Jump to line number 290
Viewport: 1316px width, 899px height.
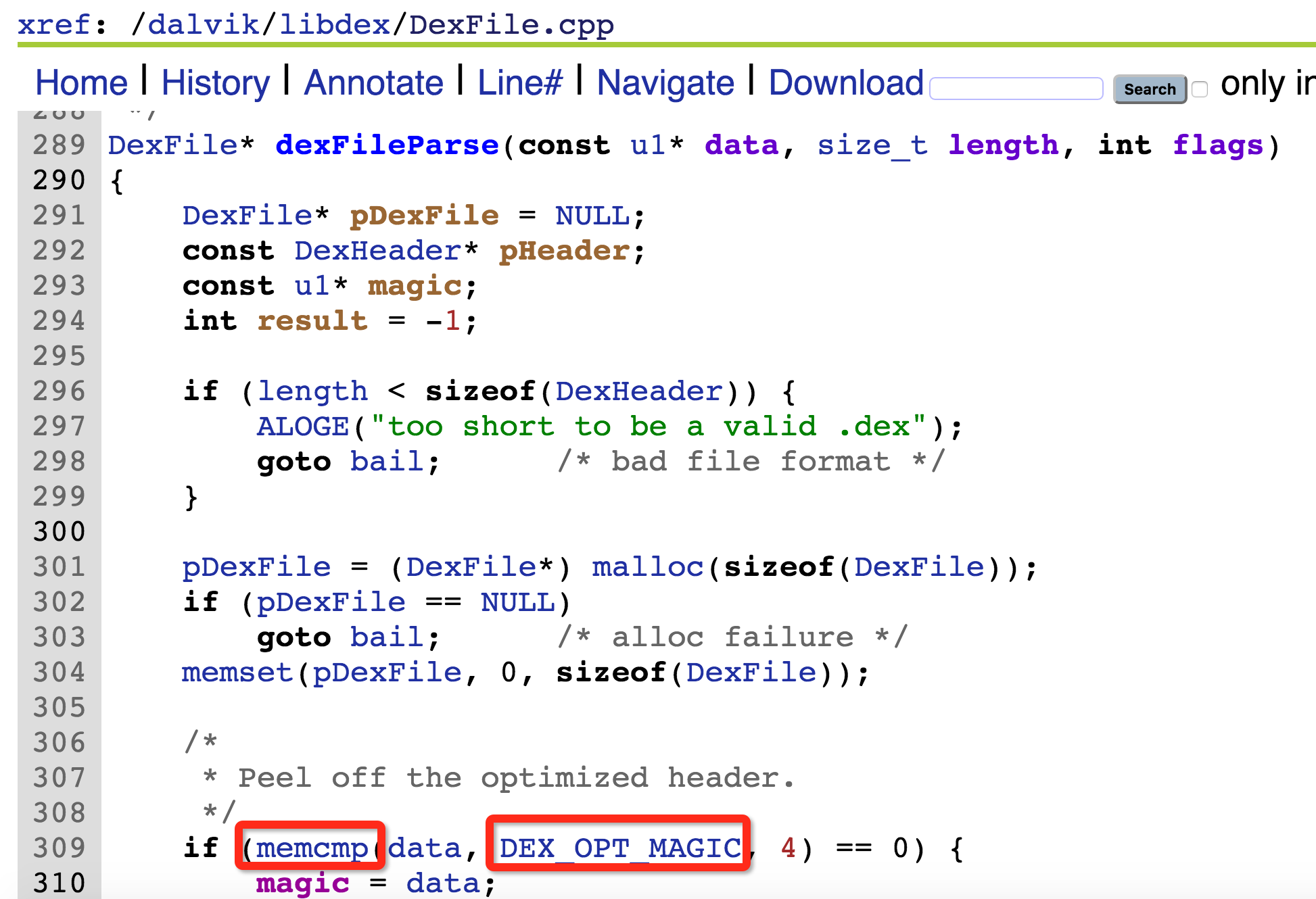(60, 180)
